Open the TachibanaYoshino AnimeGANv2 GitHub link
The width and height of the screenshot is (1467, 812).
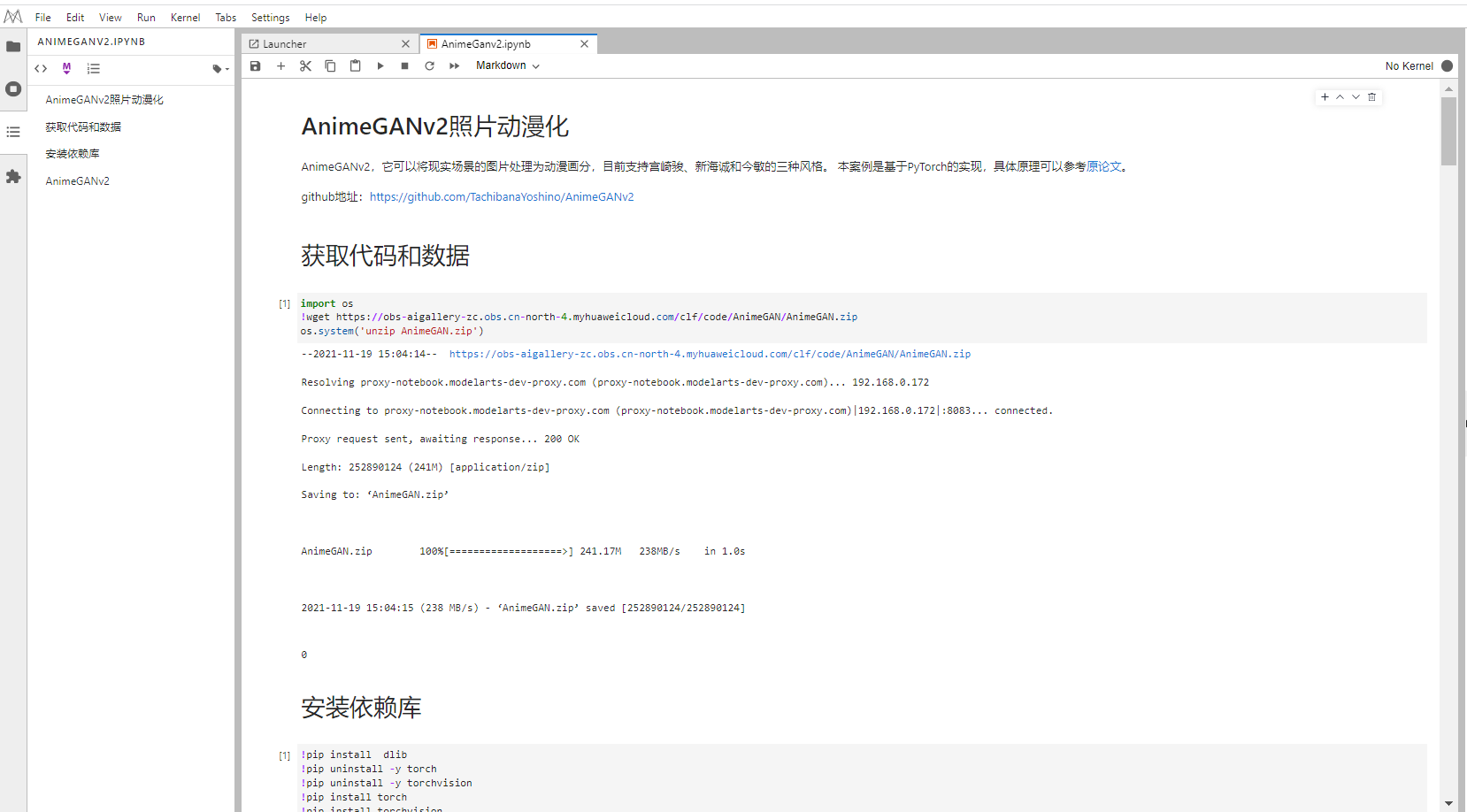(x=502, y=197)
